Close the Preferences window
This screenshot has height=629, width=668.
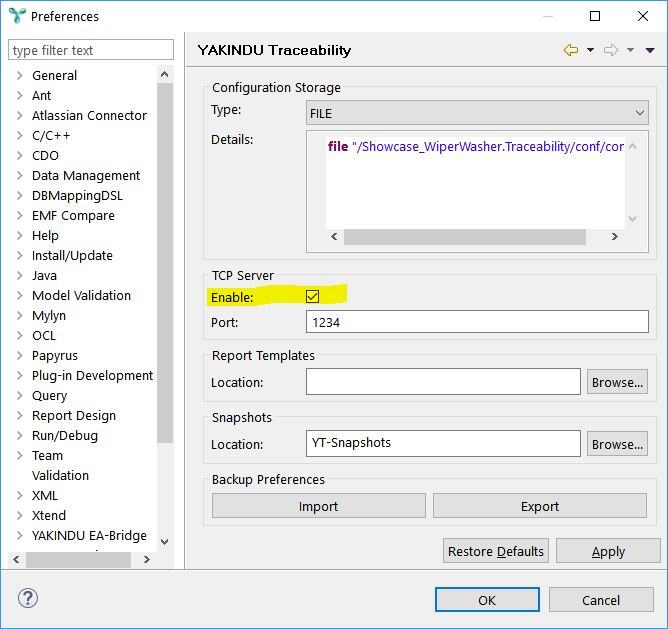(643, 16)
